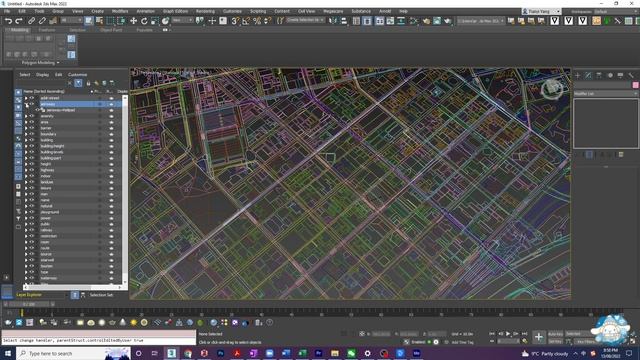Click the Mirror tool icon
Image resolution: width=640 pixels, height=360 pixels.
pos(333,20)
